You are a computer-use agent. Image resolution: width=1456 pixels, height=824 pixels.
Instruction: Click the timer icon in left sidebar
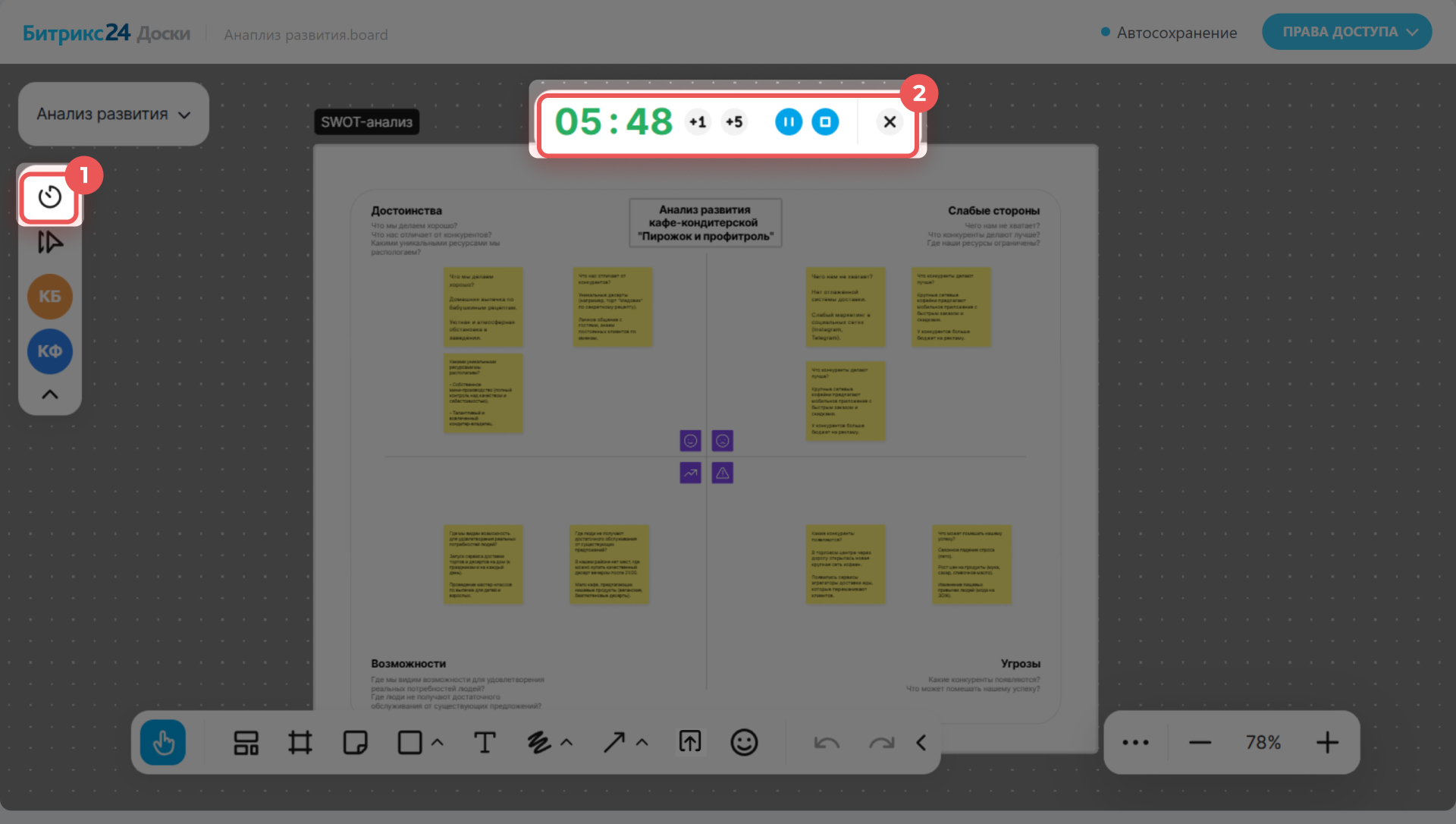[x=50, y=197]
